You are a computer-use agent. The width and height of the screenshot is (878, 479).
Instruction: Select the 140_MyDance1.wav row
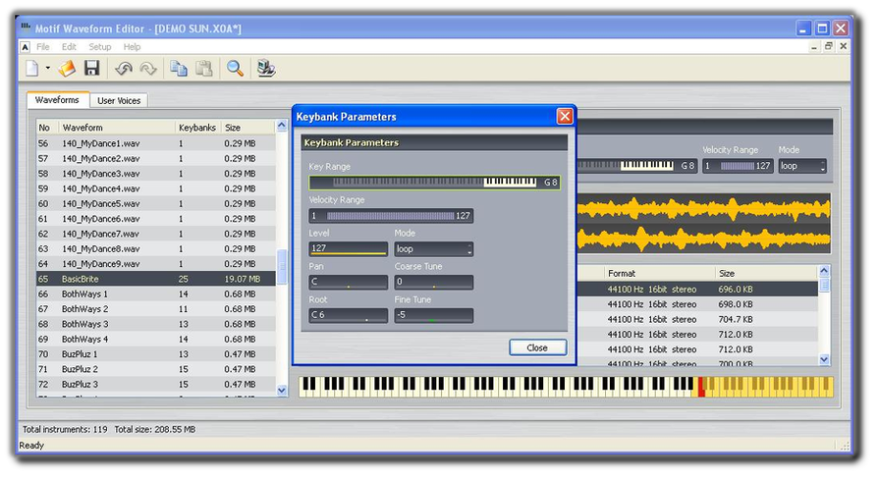tap(156, 143)
